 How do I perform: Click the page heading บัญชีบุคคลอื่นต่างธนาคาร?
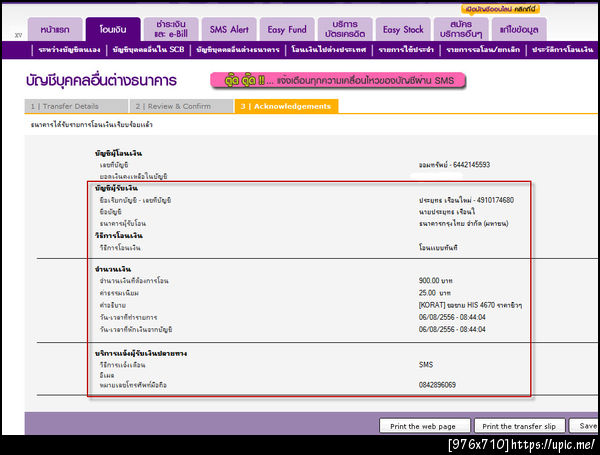pyautogui.click(x=101, y=80)
